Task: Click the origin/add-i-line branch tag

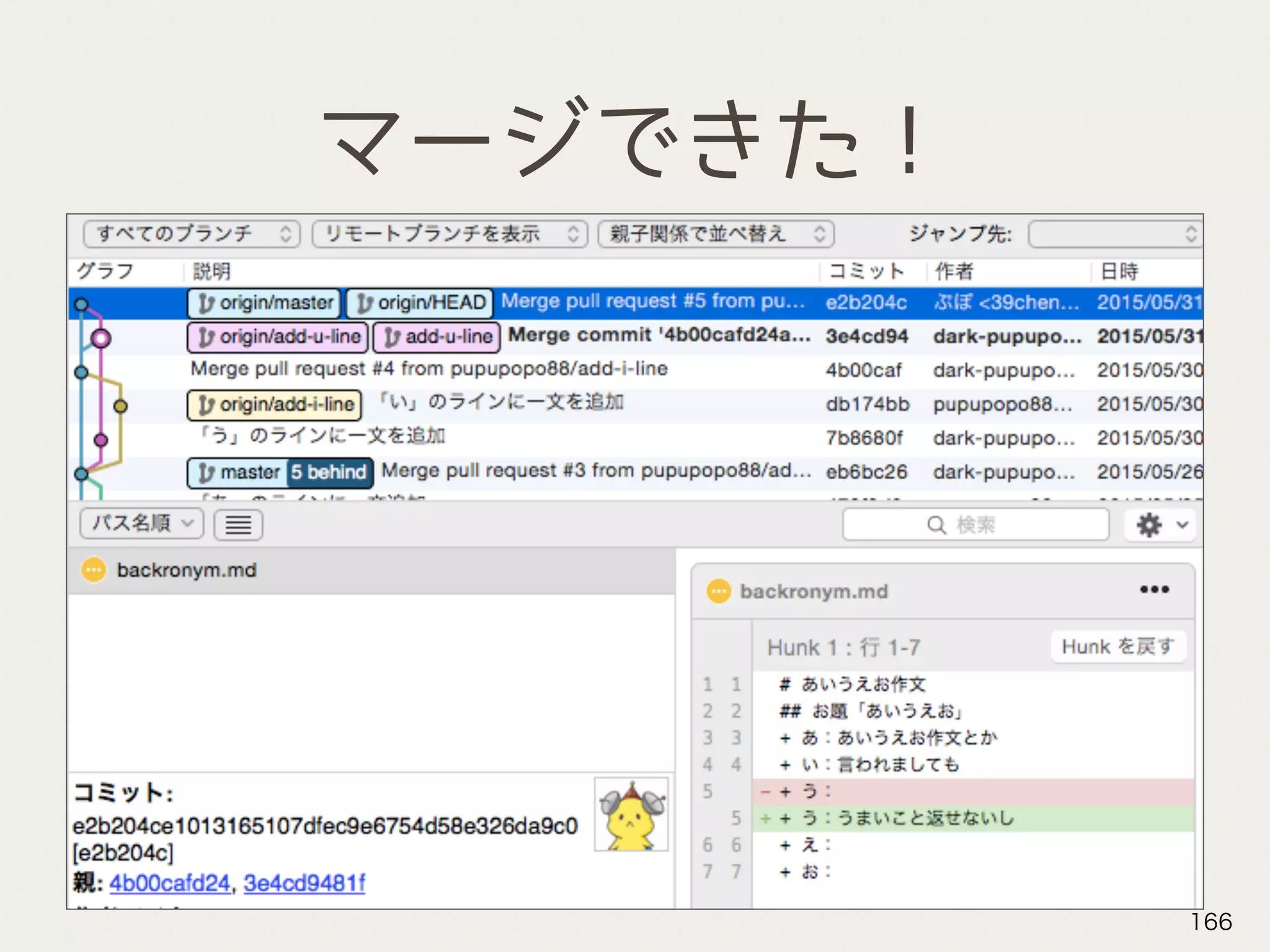Action: click(274, 405)
